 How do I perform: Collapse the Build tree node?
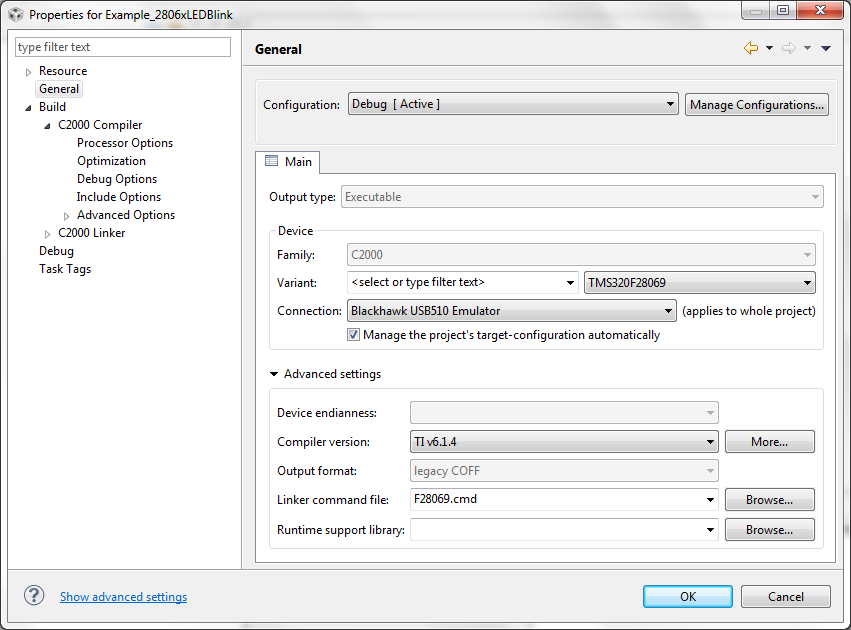(x=29, y=108)
